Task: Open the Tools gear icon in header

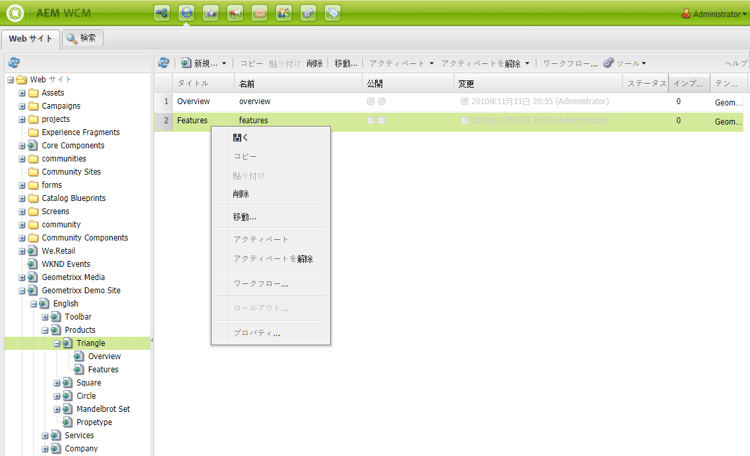Action: (309, 13)
